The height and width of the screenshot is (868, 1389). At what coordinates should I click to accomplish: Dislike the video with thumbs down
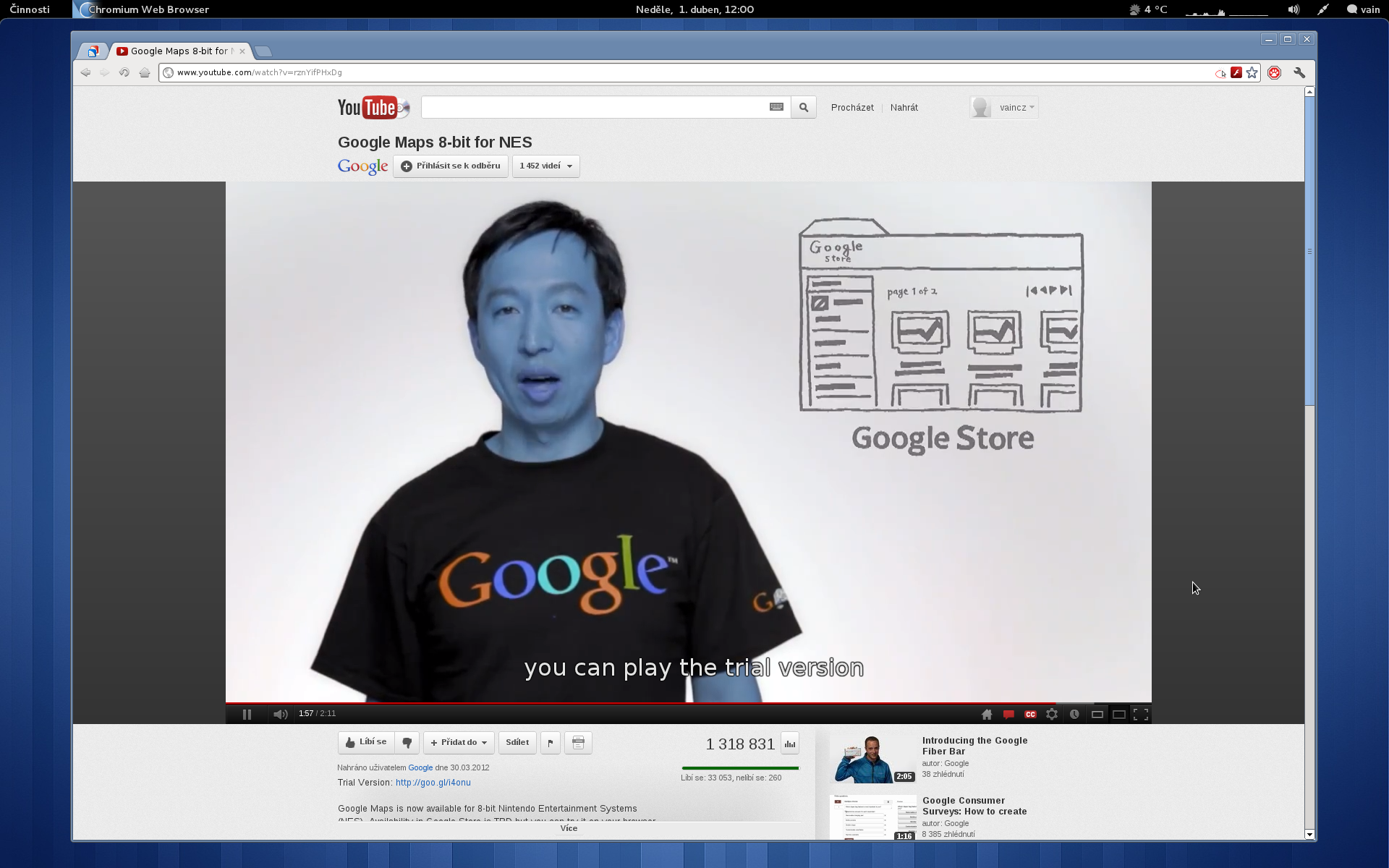coord(407,742)
